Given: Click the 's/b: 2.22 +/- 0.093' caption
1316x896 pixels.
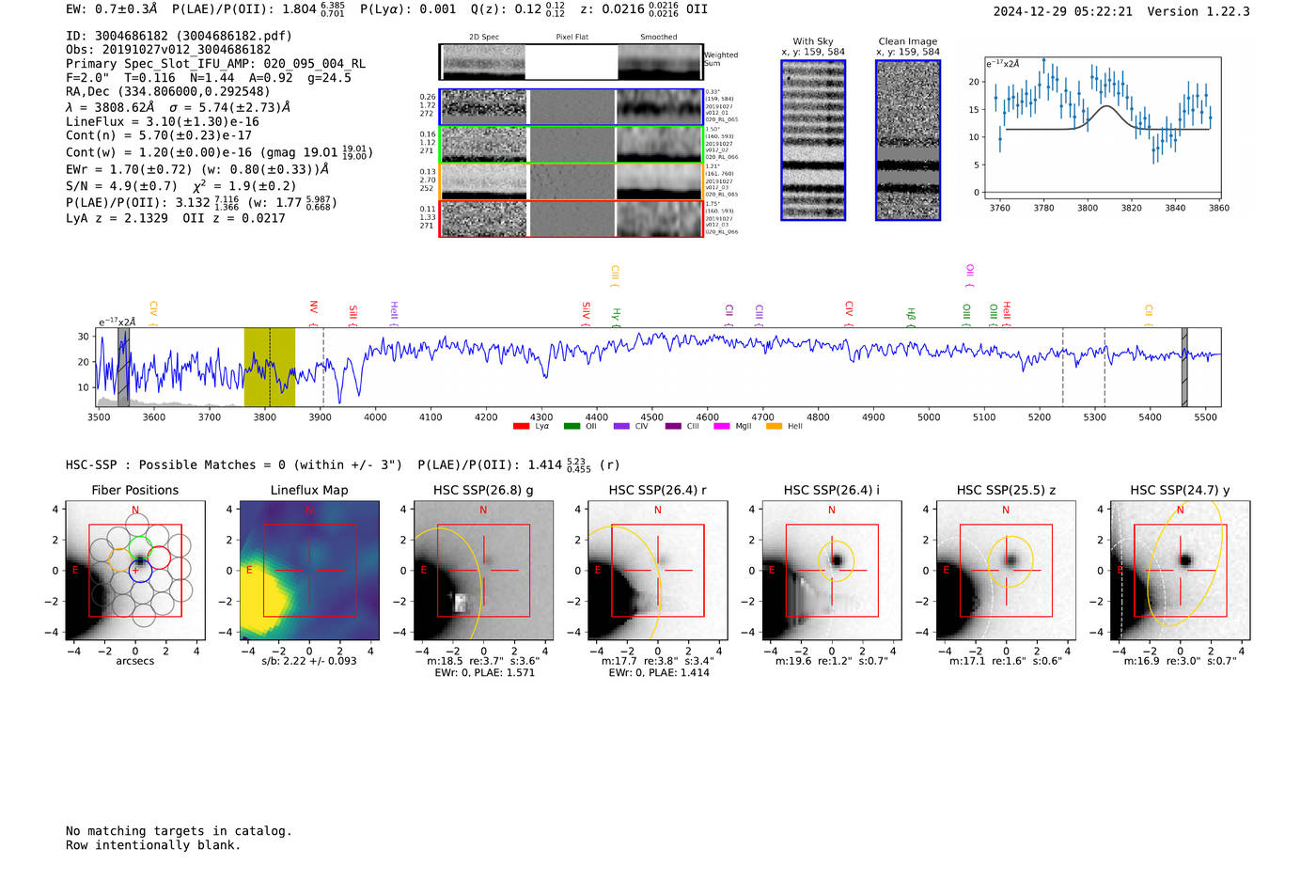Looking at the screenshot, I should [x=309, y=661].
